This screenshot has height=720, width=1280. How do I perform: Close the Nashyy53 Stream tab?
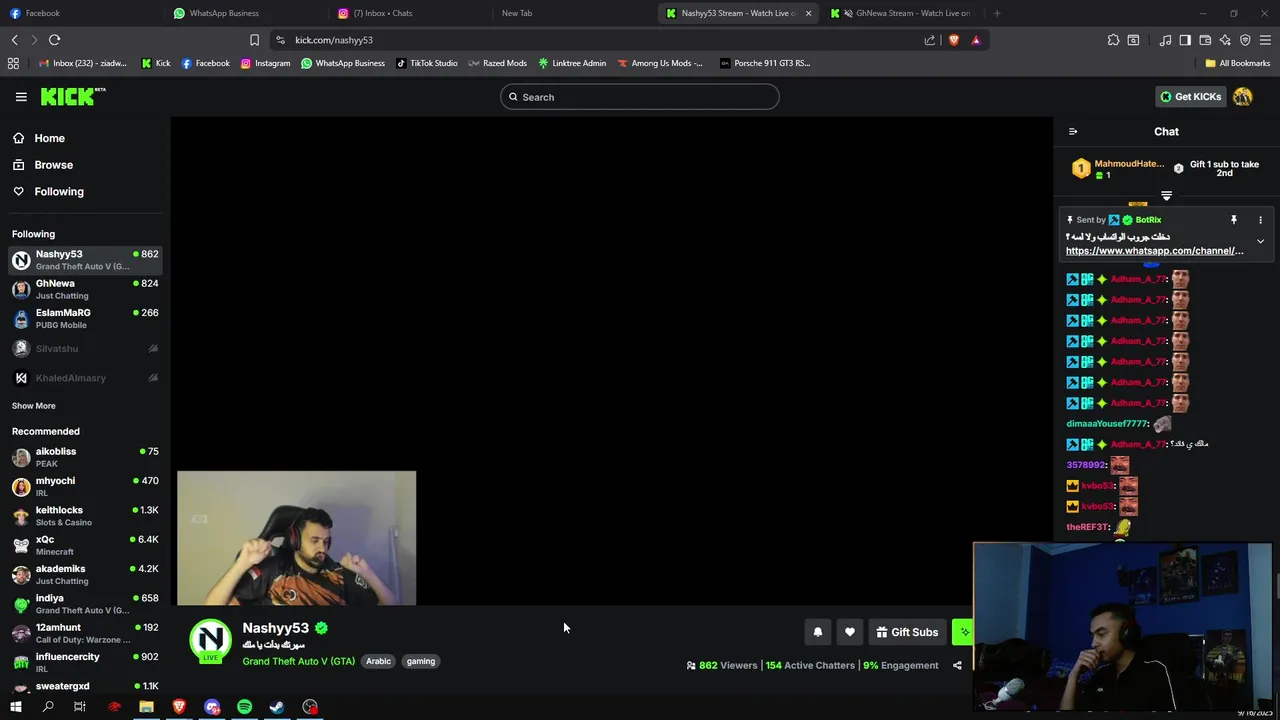(808, 13)
